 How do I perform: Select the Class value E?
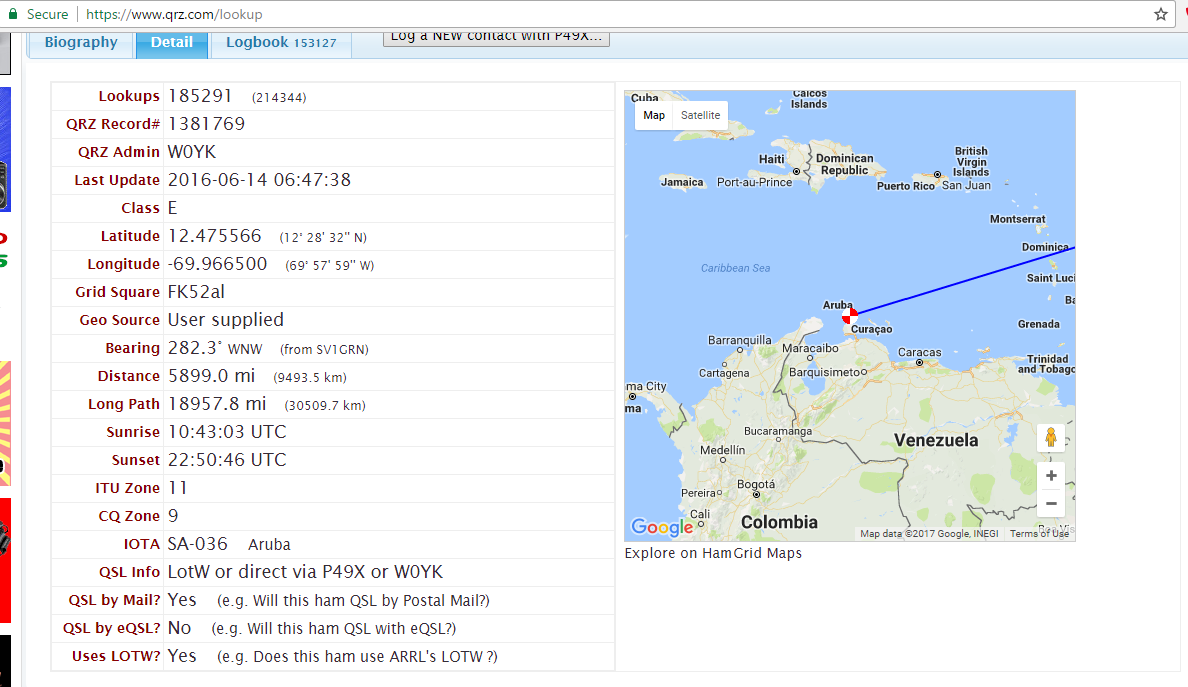click(172, 208)
